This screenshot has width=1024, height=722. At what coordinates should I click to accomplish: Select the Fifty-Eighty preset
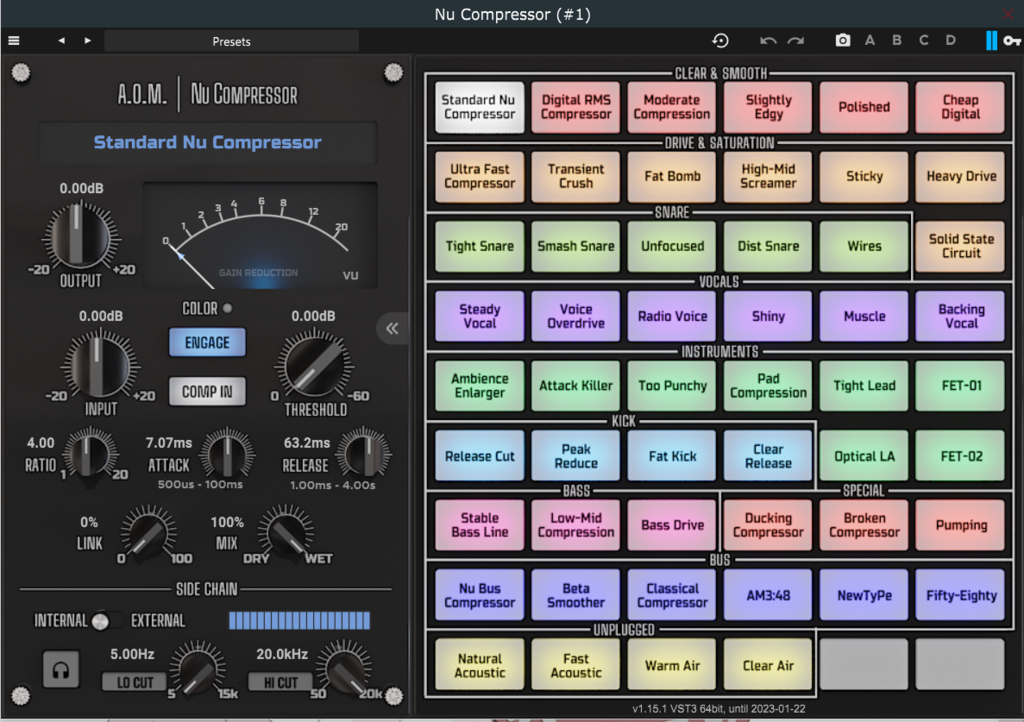coord(961,595)
